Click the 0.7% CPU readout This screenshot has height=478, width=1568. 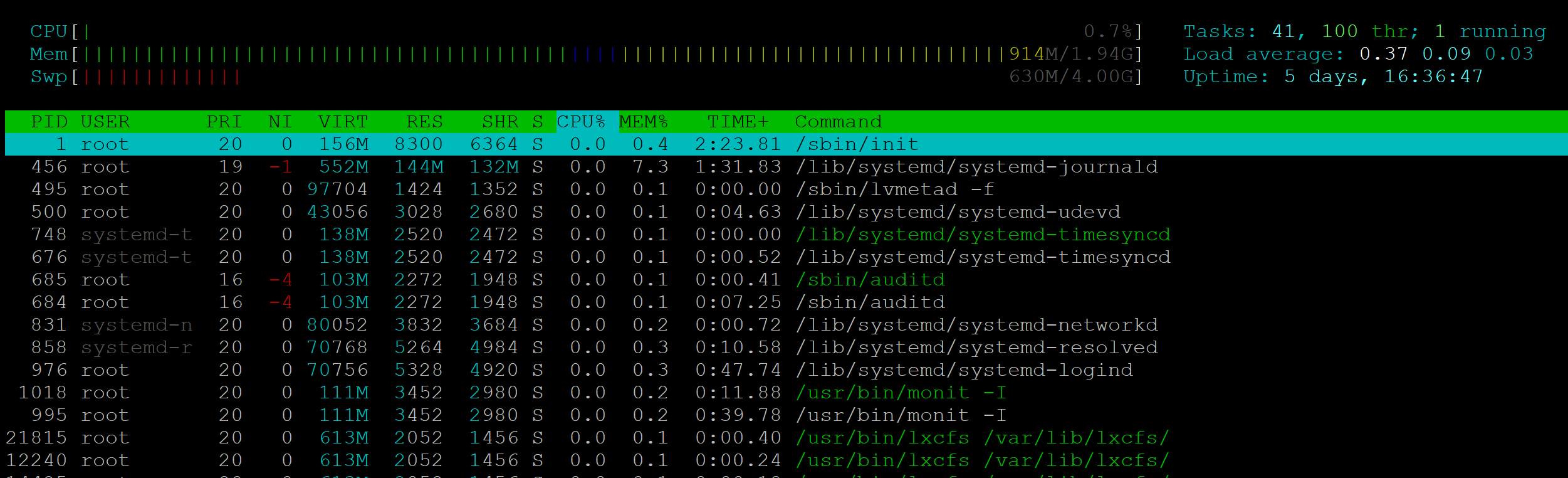pyautogui.click(x=1108, y=31)
